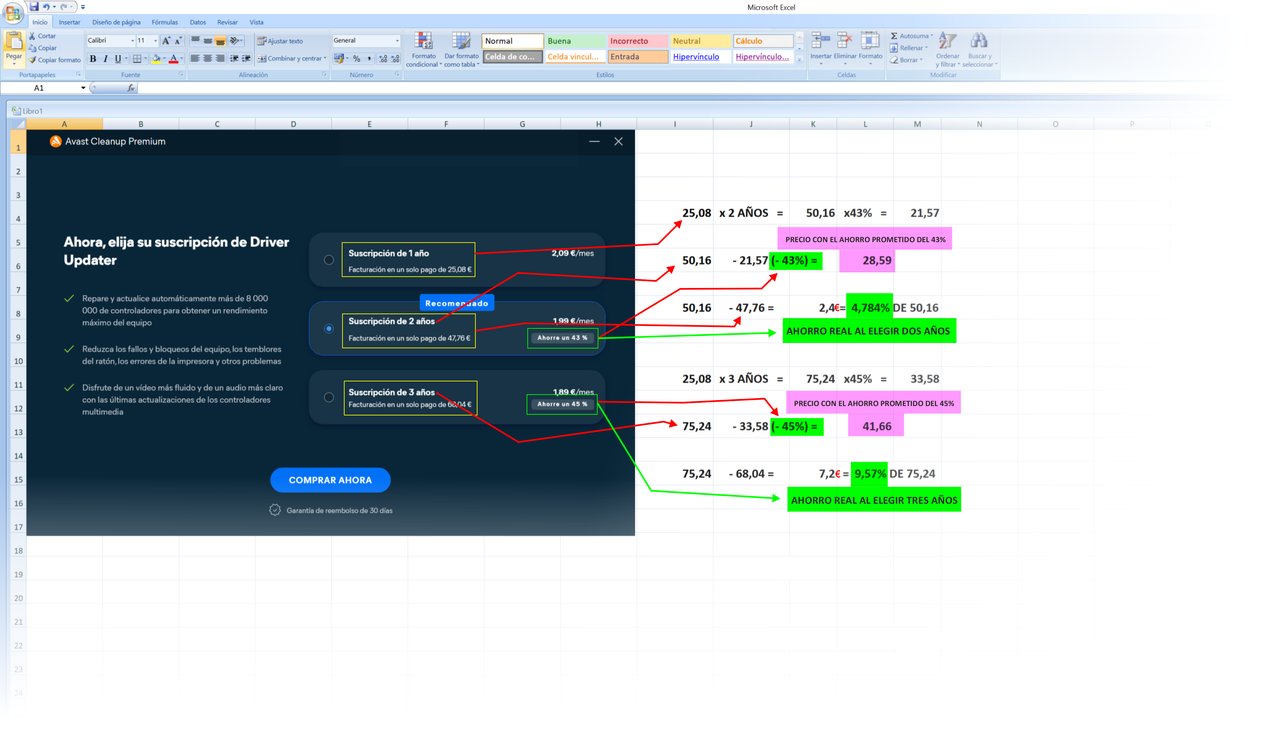Decrease font size with the small A icon
This screenshot has width=1280, height=755.
(x=178, y=41)
